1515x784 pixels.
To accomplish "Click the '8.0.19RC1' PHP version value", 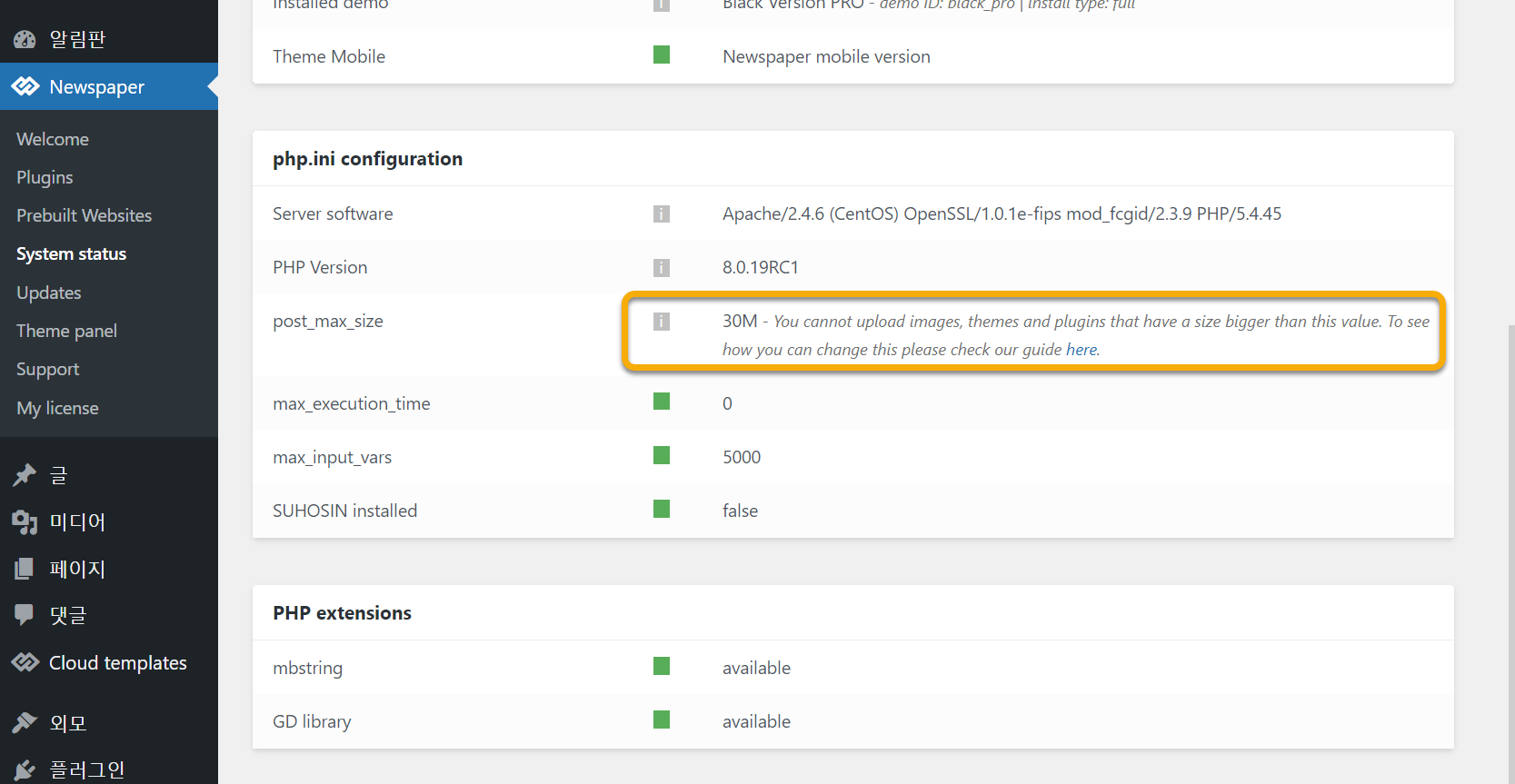I will pyautogui.click(x=761, y=267).
